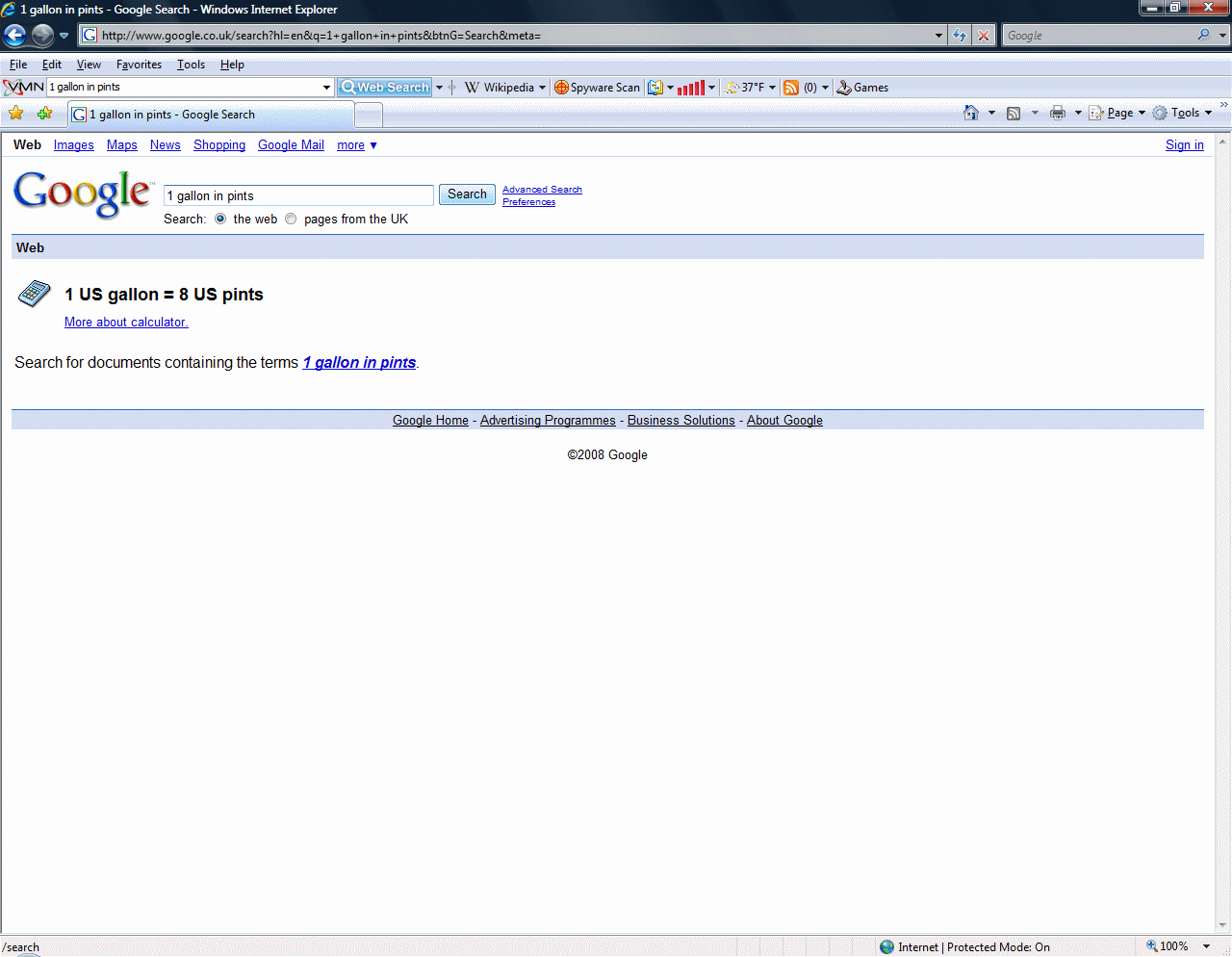Expand the VMN toolbar search box dropdown
The width and height of the screenshot is (1232, 957).
tap(326, 88)
